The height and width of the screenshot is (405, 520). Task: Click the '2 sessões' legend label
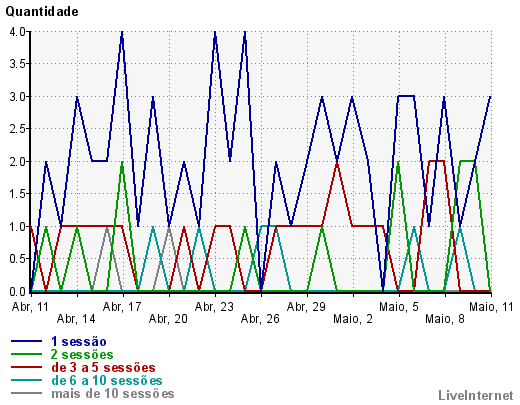pos(82,354)
